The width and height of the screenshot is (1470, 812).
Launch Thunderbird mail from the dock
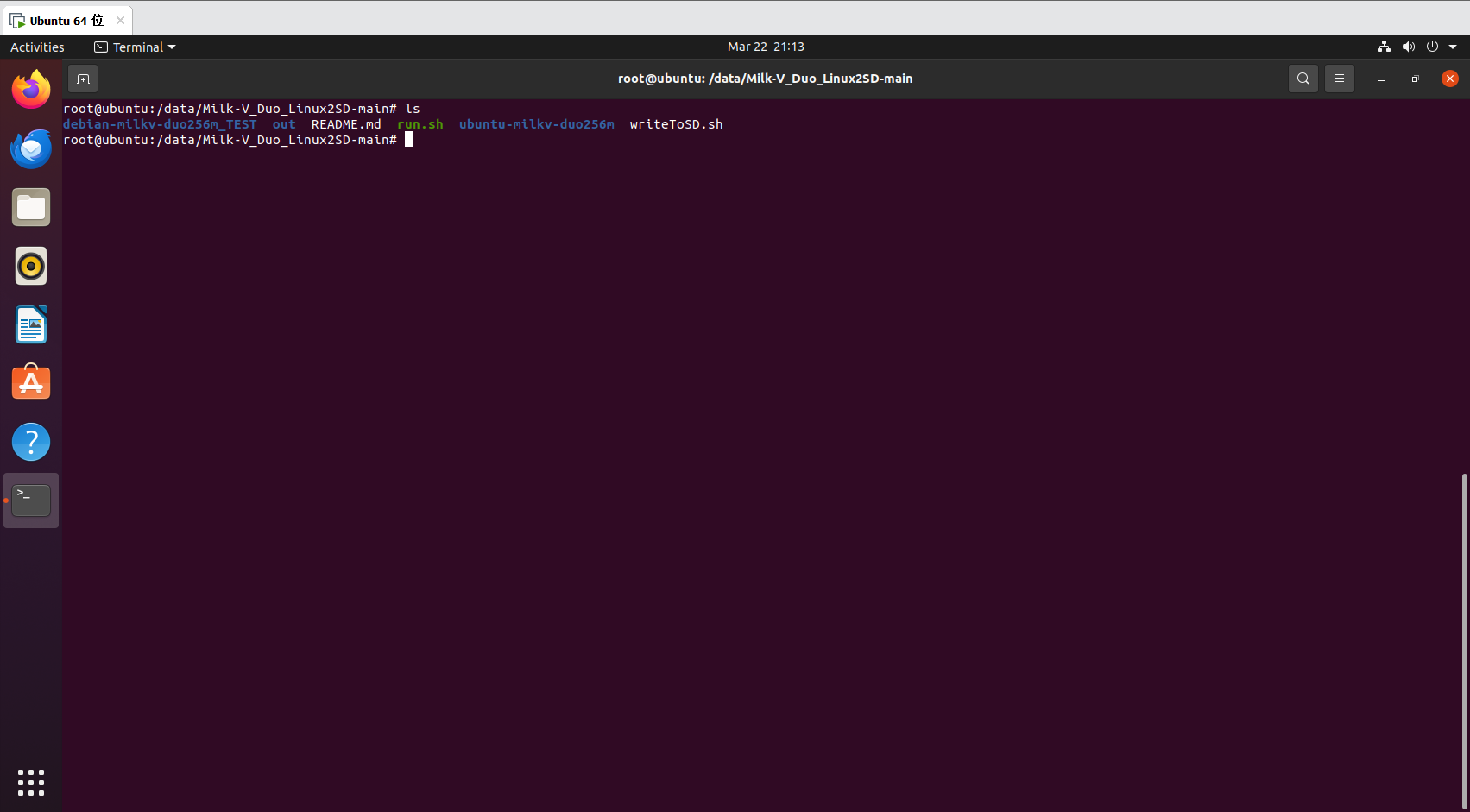[x=31, y=148]
